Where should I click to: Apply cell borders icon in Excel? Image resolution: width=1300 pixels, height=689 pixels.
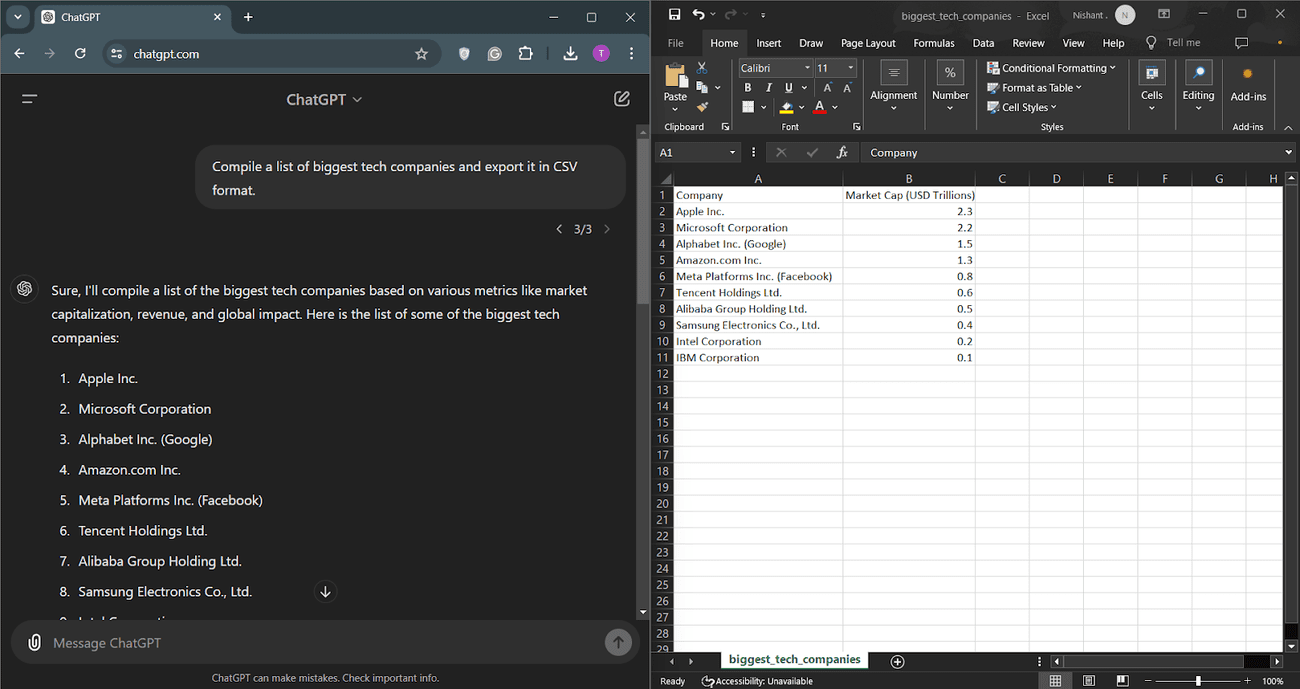[x=748, y=107]
